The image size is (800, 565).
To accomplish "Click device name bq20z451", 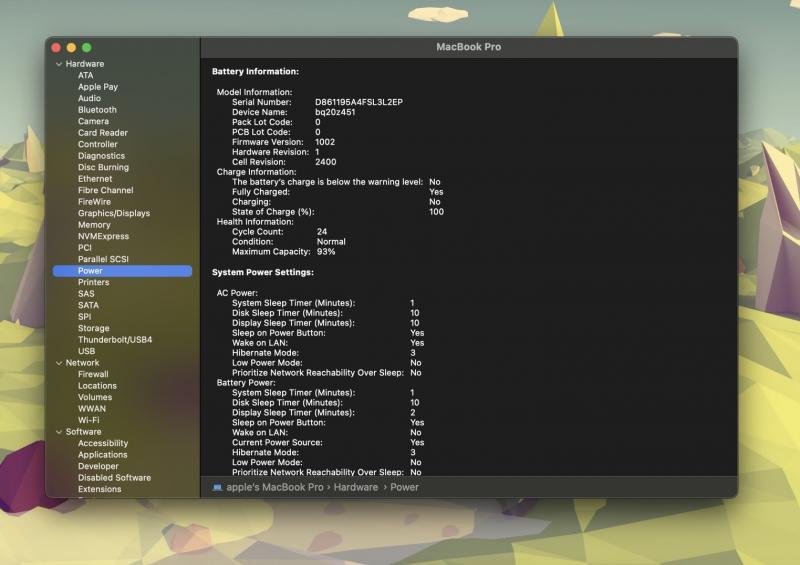I will point(335,112).
